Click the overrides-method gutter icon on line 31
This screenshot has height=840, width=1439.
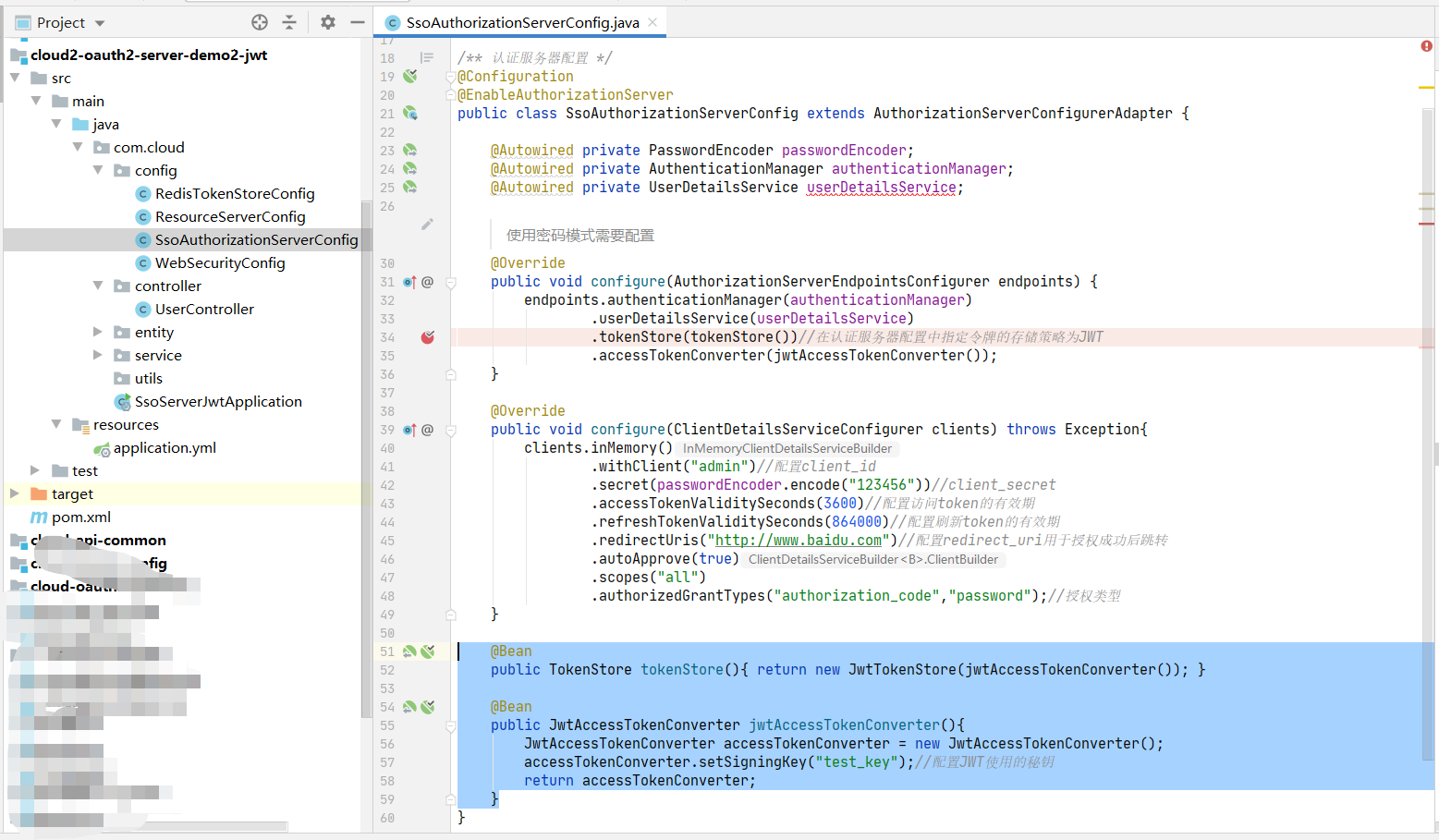[409, 282]
